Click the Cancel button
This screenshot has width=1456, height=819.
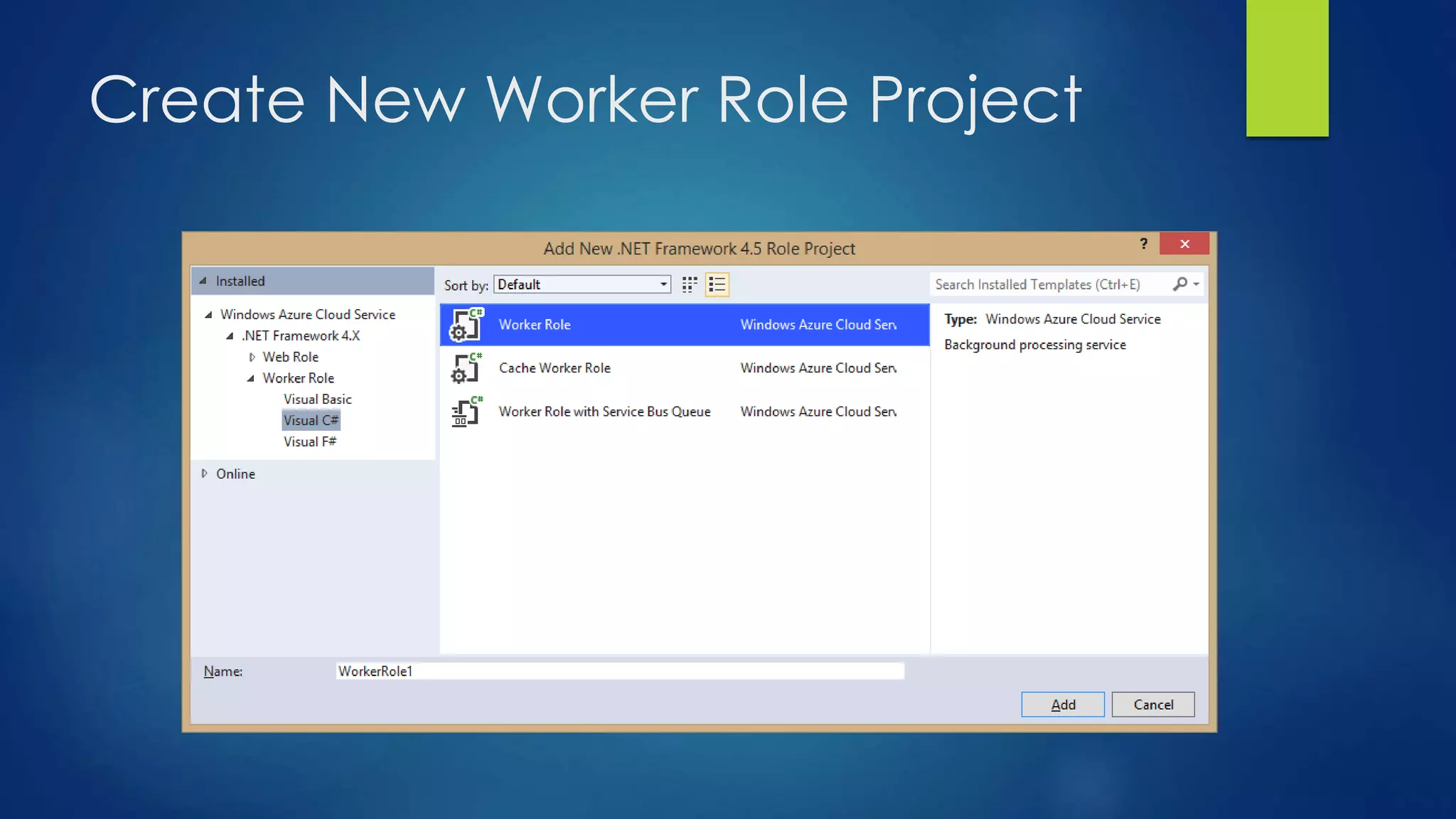point(1152,705)
